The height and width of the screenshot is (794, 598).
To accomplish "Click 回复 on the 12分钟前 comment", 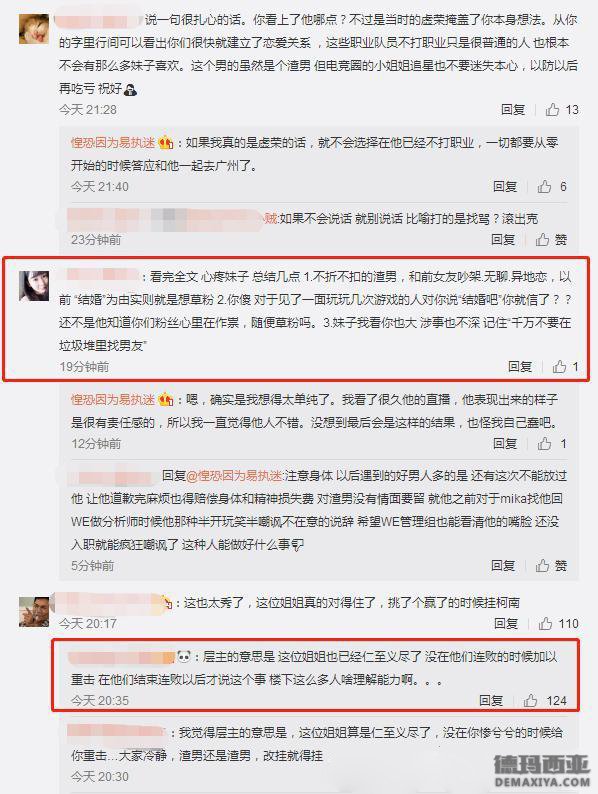I will [505, 444].
